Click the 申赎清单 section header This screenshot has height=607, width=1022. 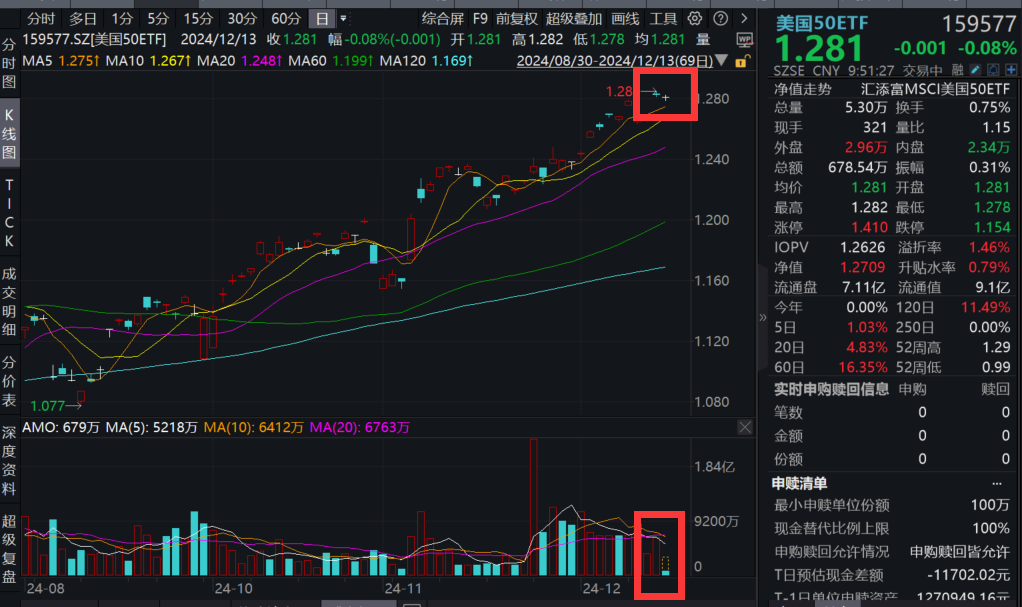click(800, 483)
